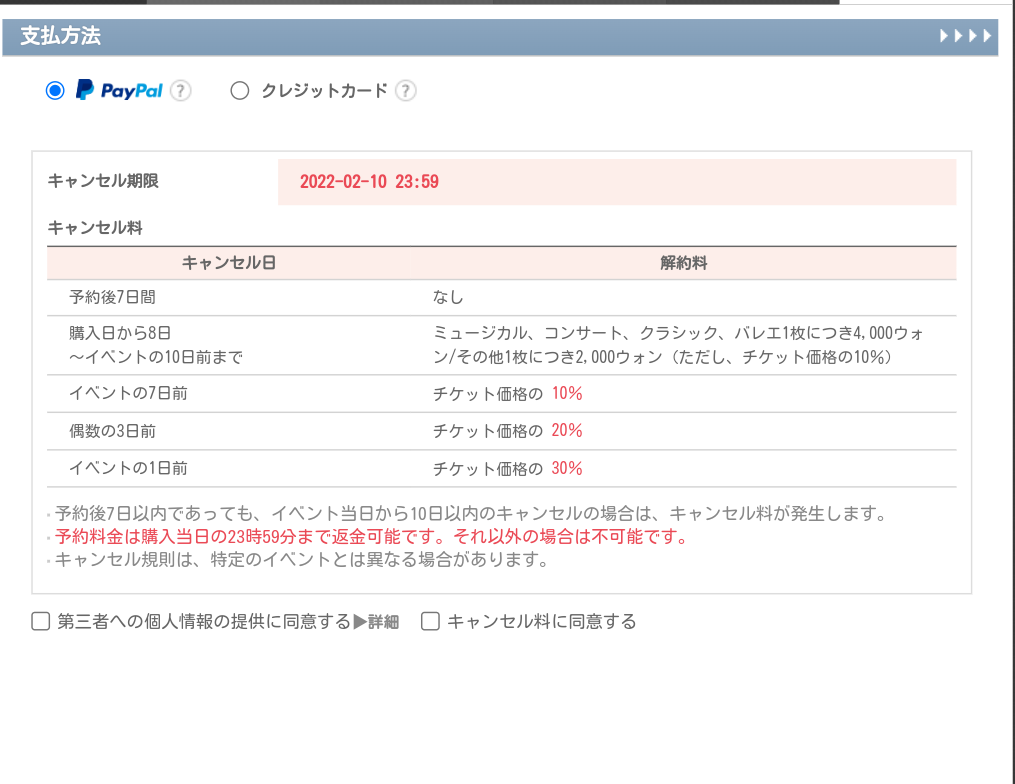Image resolution: width=1015 pixels, height=784 pixels.
Task: Click the 支払方法 section title
Action: [x=60, y=37]
